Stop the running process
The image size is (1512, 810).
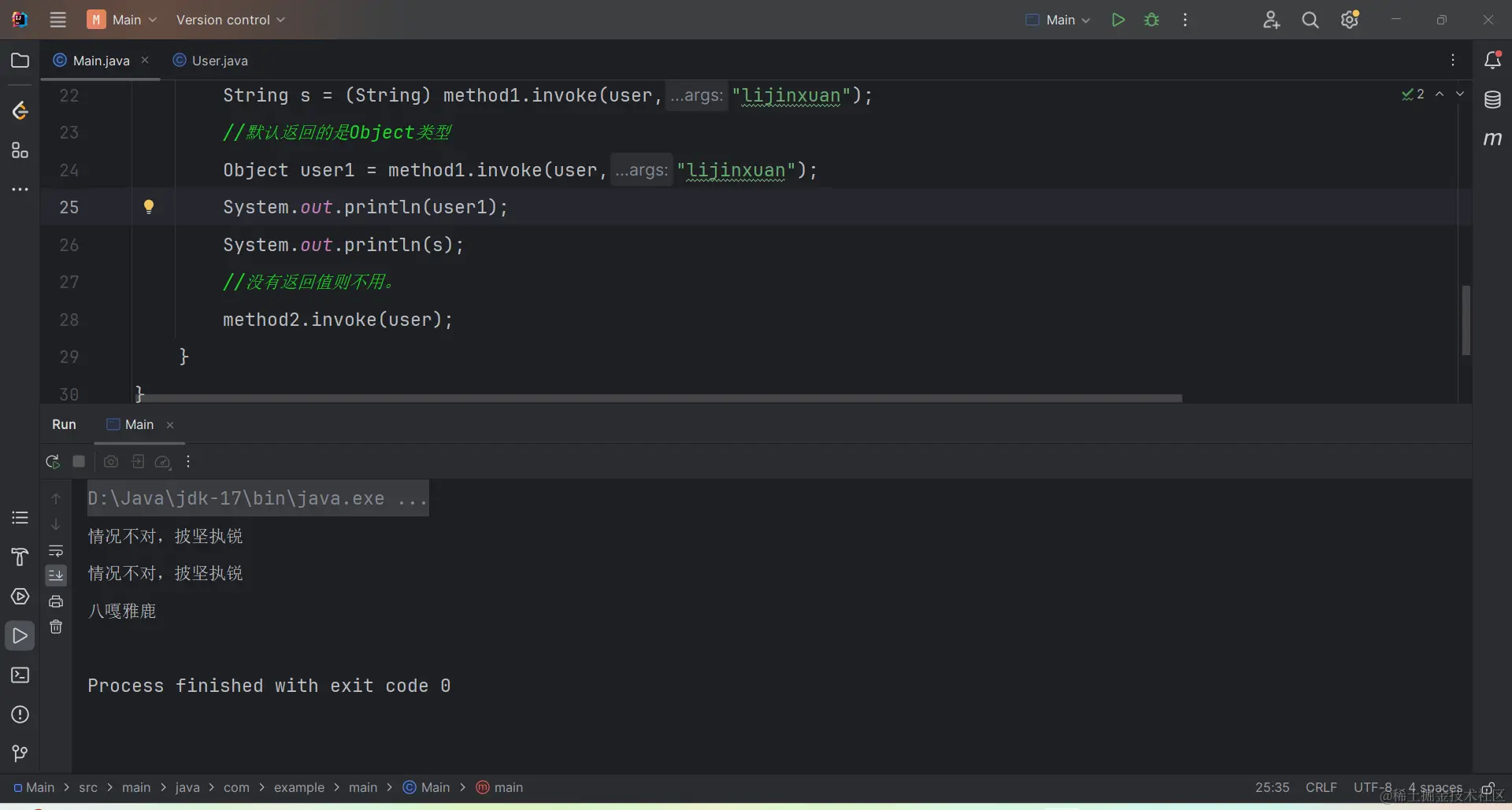(x=79, y=461)
